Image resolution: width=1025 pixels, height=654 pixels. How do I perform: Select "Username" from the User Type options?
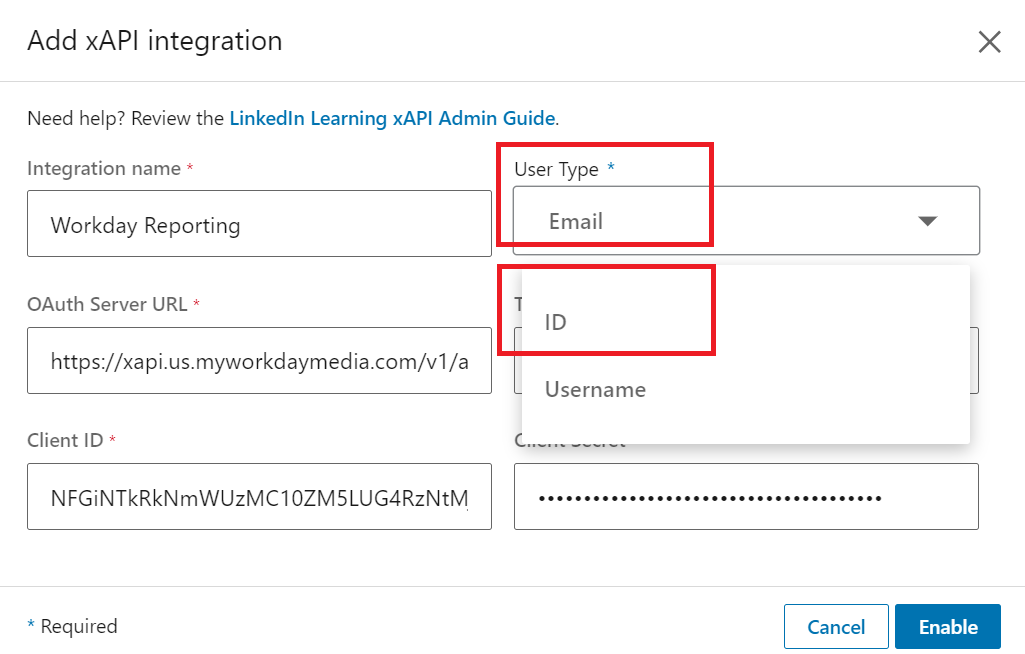click(x=595, y=389)
